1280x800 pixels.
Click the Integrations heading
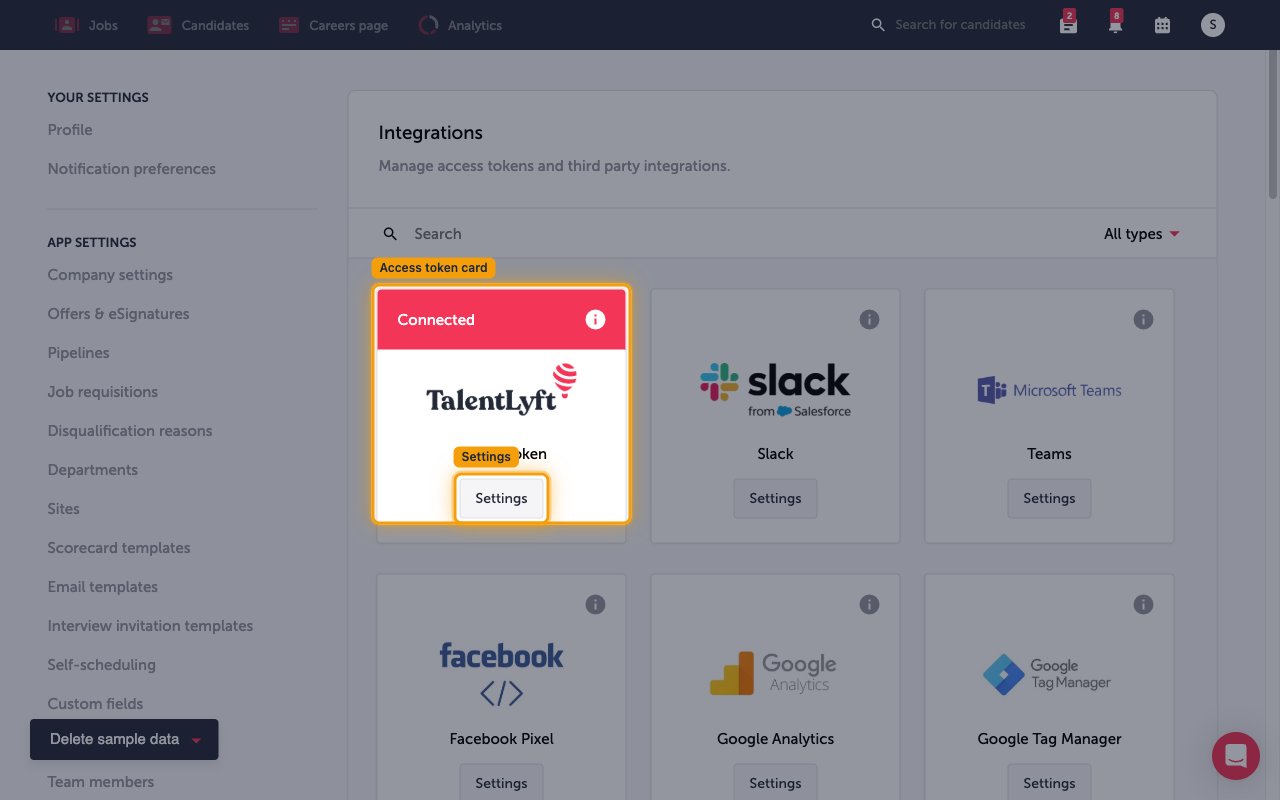click(x=430, y=133)
